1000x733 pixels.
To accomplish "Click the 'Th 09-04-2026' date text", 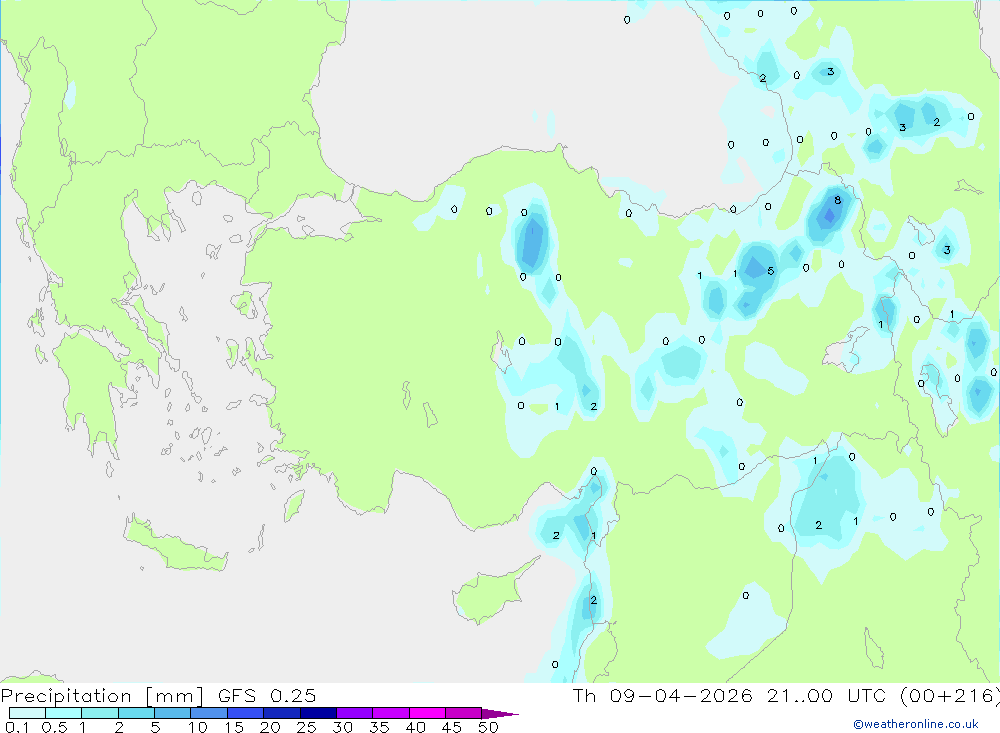I will [663, 695].
